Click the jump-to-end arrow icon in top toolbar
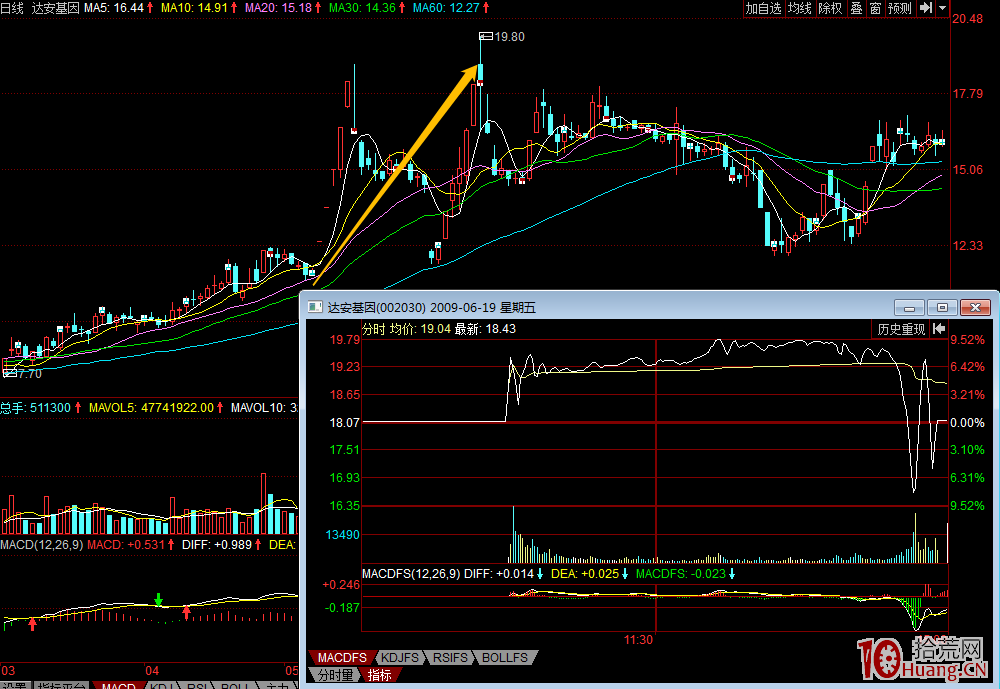 click(926, 8)
